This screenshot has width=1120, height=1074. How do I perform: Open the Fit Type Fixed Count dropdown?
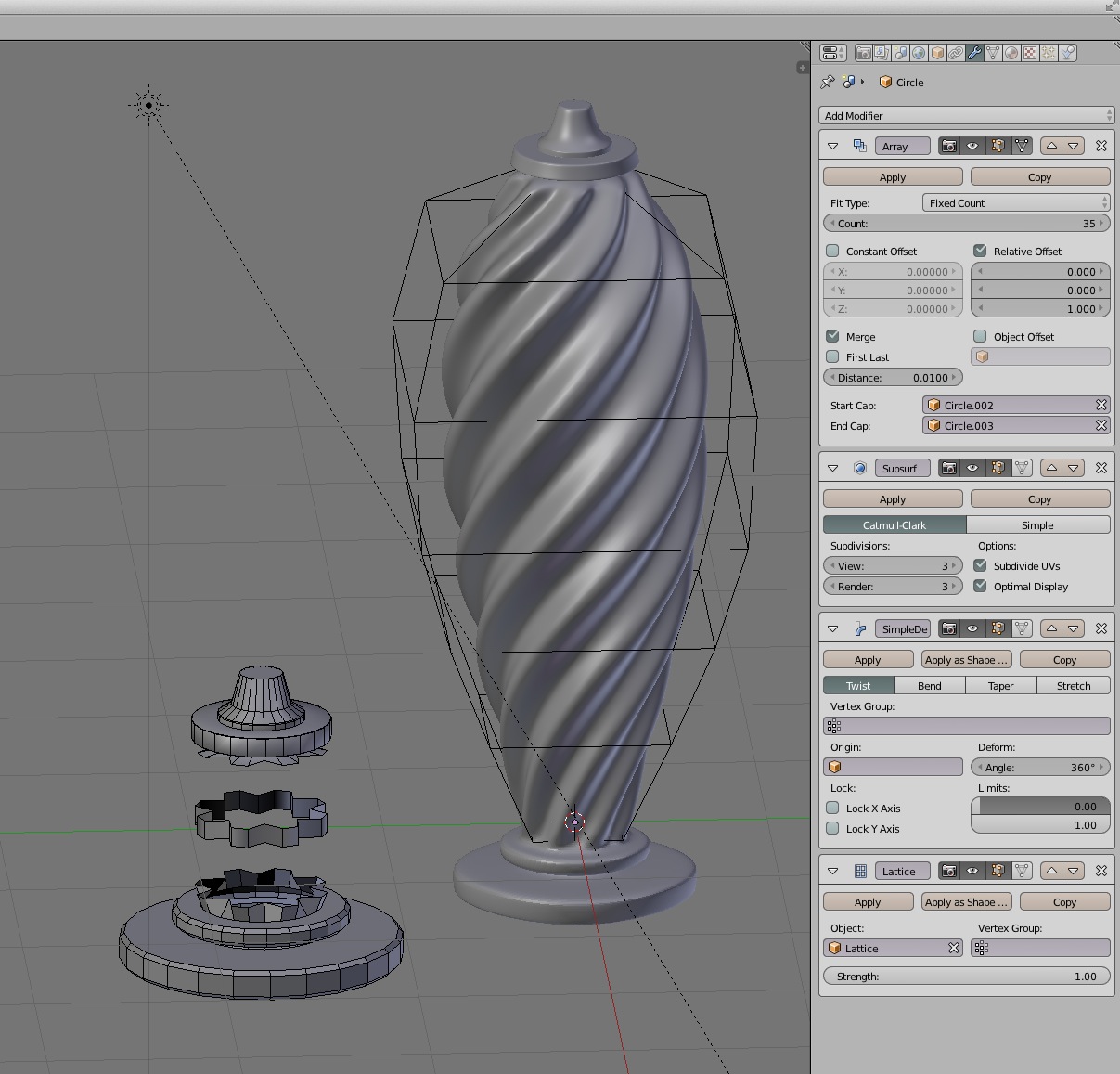(1016, 202)
